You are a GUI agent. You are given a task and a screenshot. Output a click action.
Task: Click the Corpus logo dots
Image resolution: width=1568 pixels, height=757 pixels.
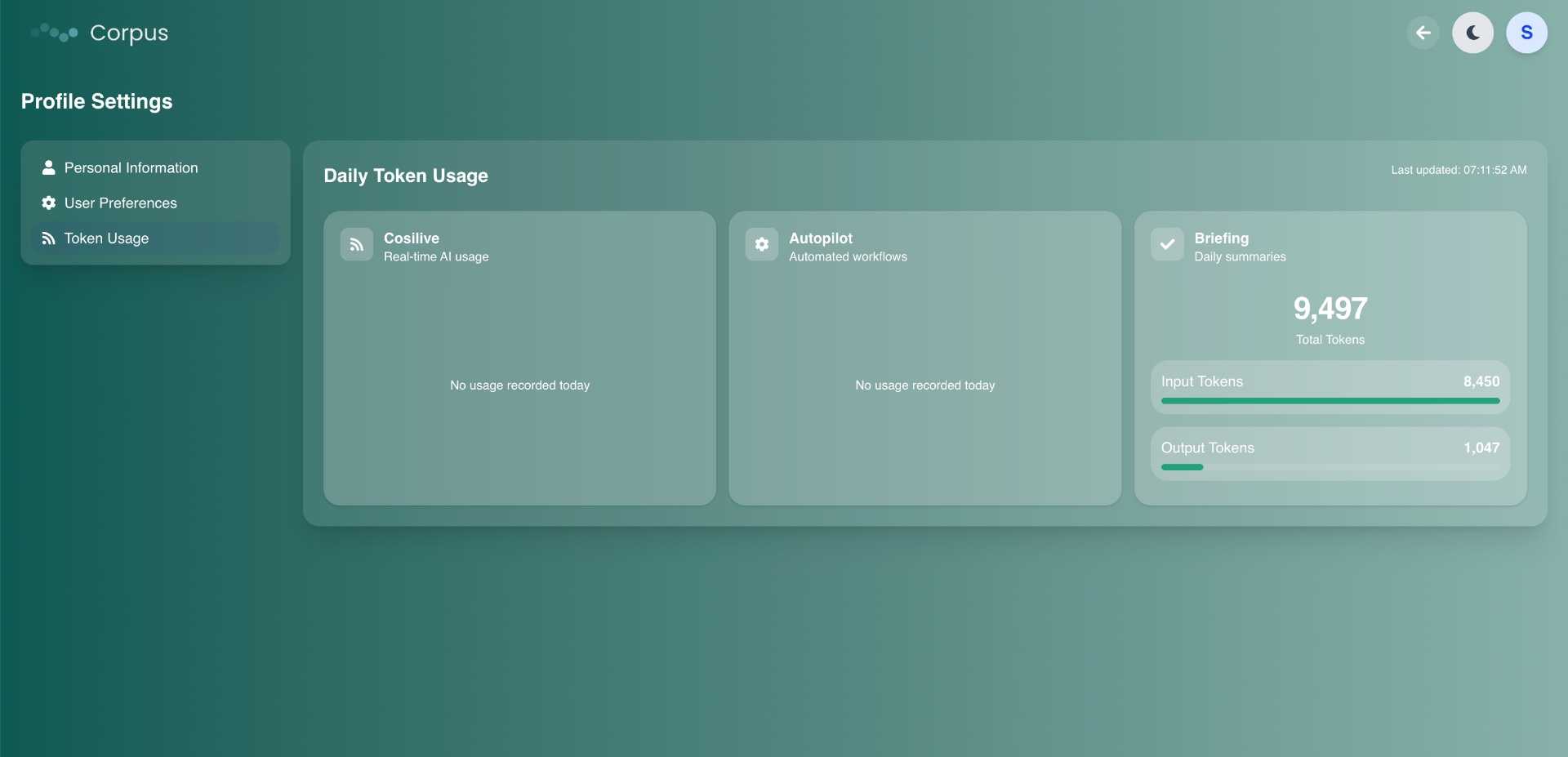tap(52, 33)
